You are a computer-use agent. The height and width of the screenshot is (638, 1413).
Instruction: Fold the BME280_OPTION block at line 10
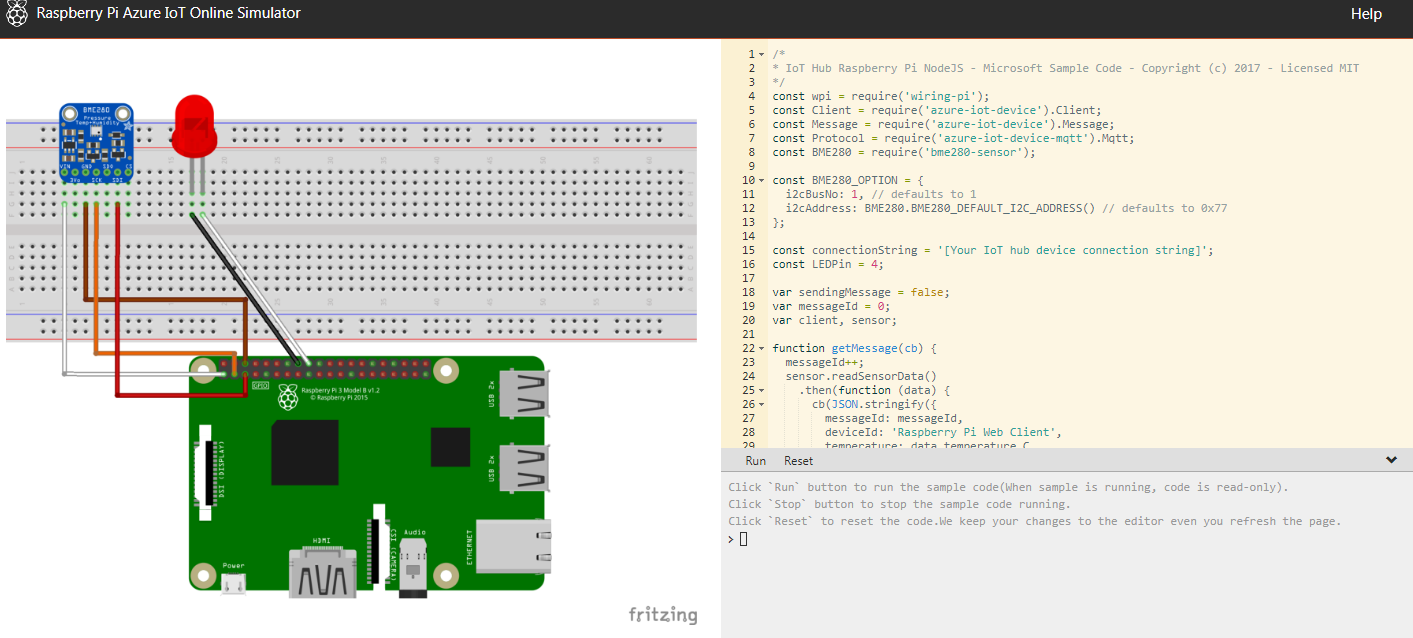click(x=762, y=180)
